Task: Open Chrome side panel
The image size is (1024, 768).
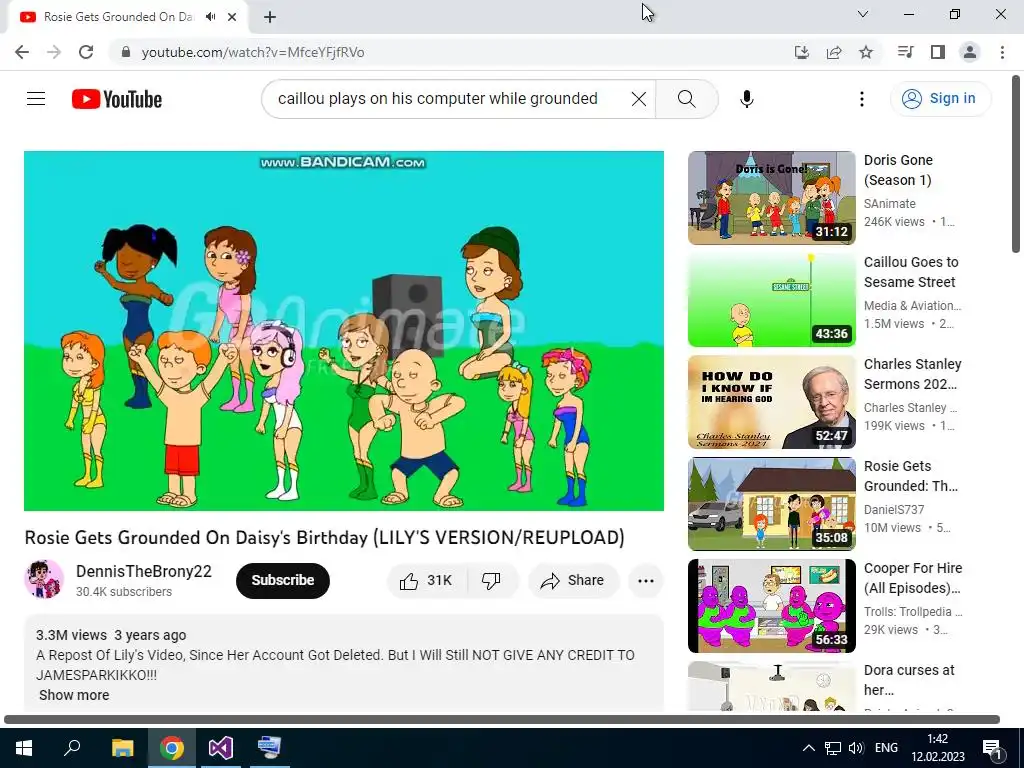Action: 938,52
